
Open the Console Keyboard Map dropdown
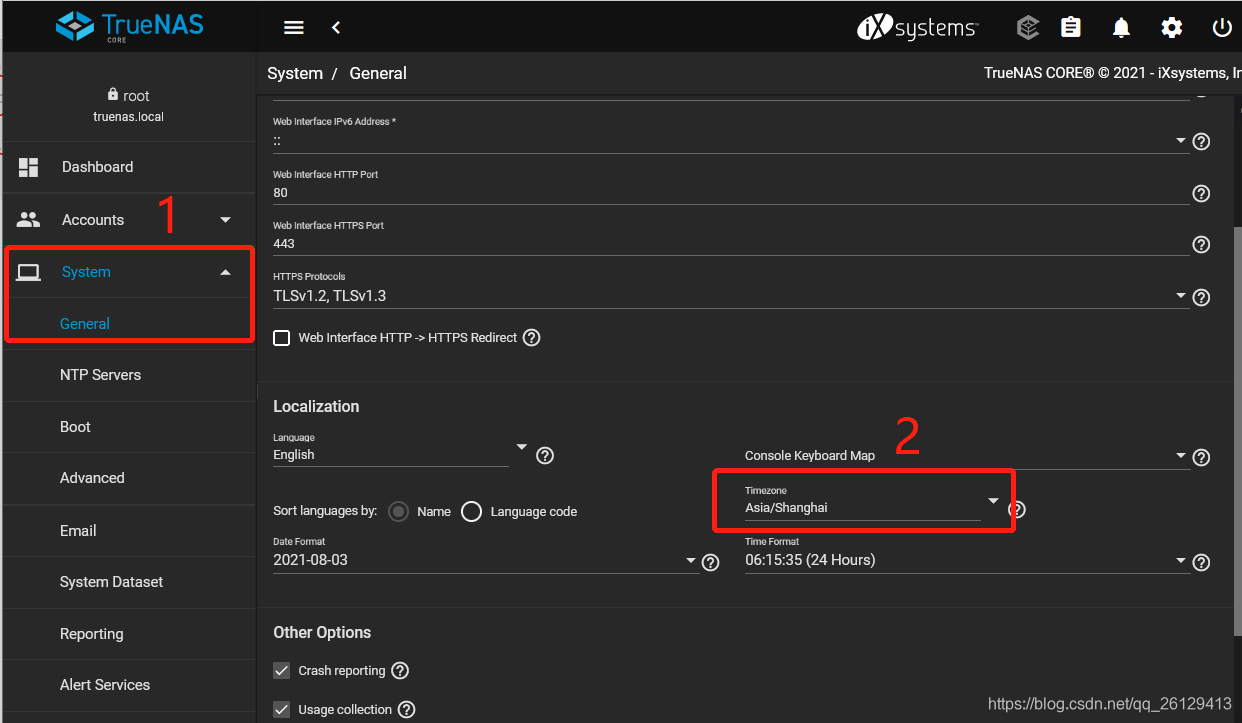1181,456
